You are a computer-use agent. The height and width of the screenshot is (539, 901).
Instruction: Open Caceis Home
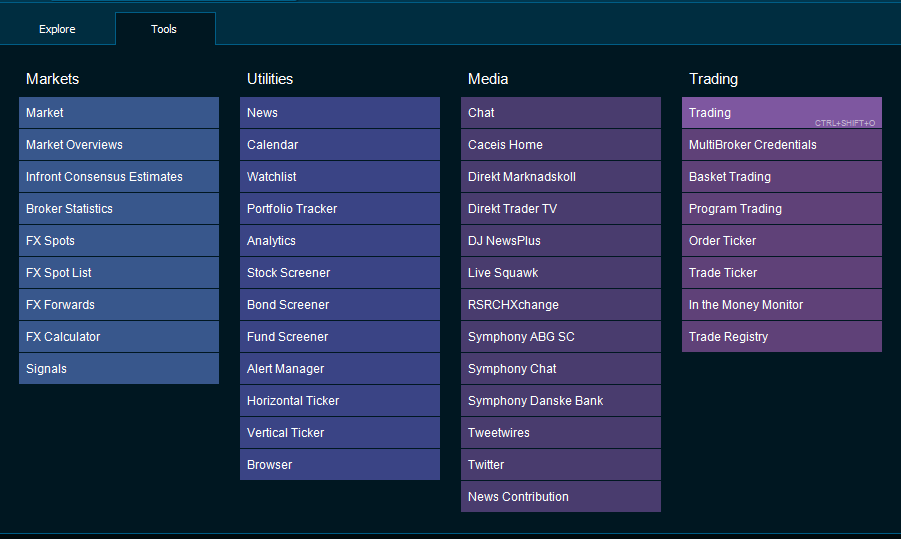561,145
